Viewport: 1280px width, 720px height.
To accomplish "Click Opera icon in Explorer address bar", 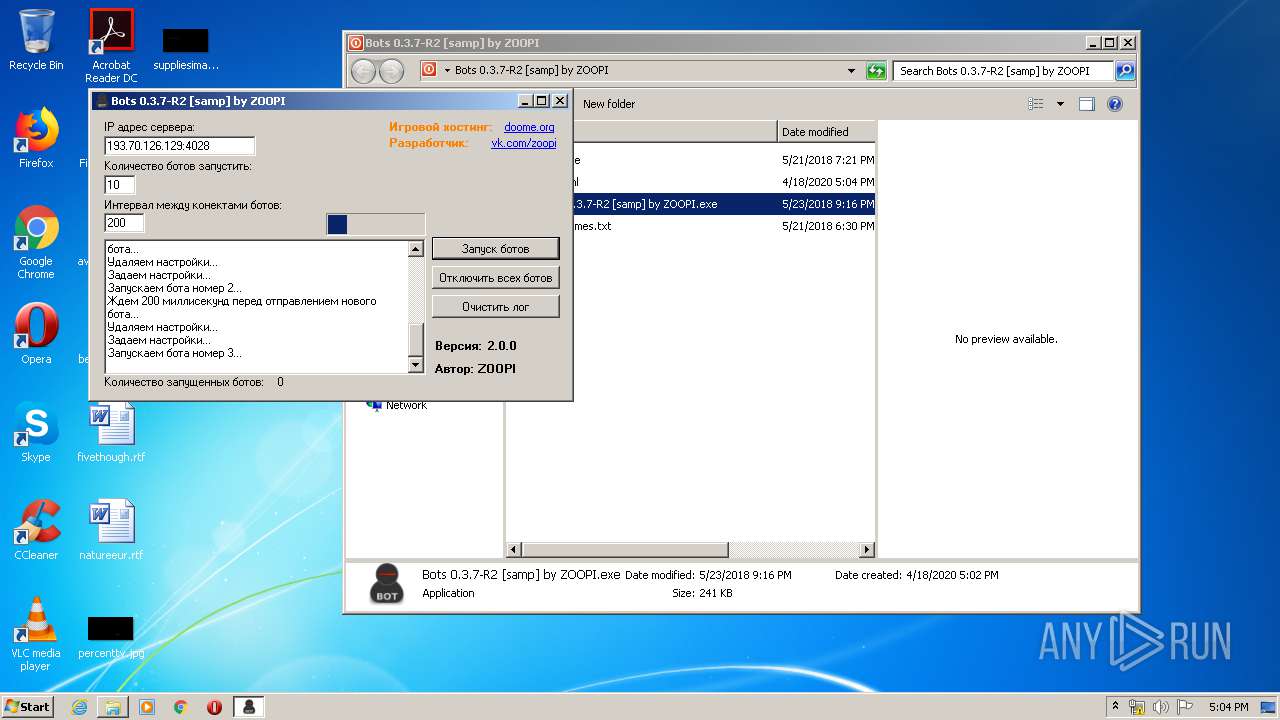I will coord(429,70).
